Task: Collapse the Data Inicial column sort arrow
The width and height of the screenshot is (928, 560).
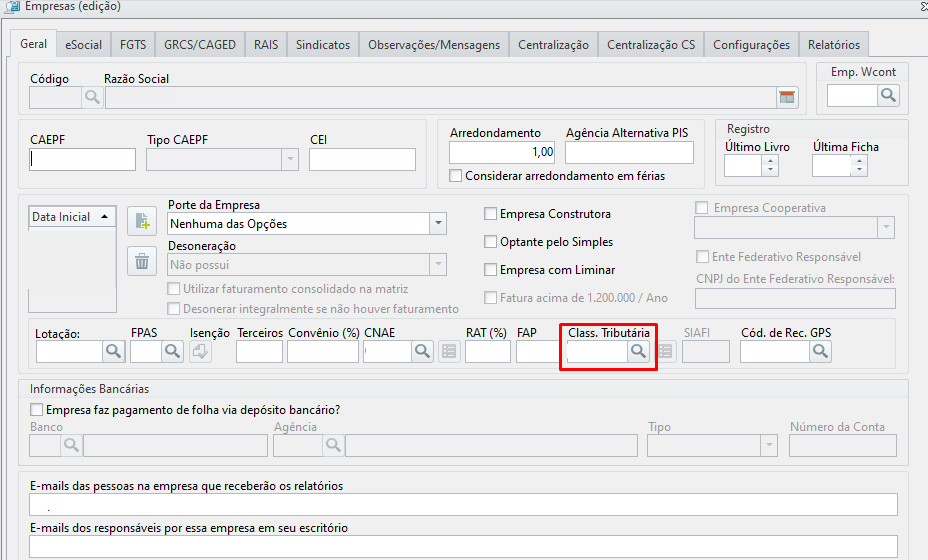Action: [105, 217]
